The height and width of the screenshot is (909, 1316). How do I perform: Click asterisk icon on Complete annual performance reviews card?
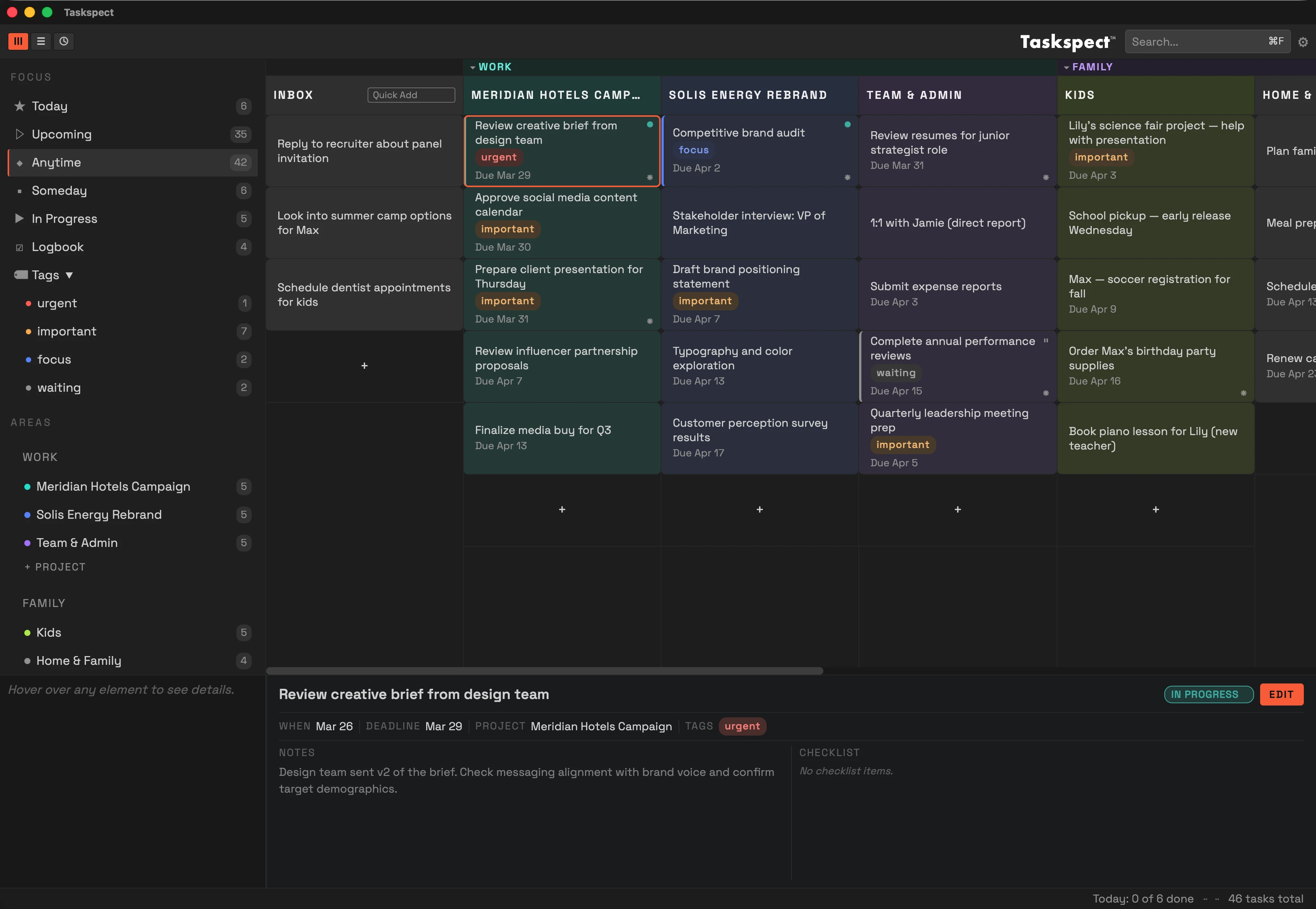(x=1046, y=393)
